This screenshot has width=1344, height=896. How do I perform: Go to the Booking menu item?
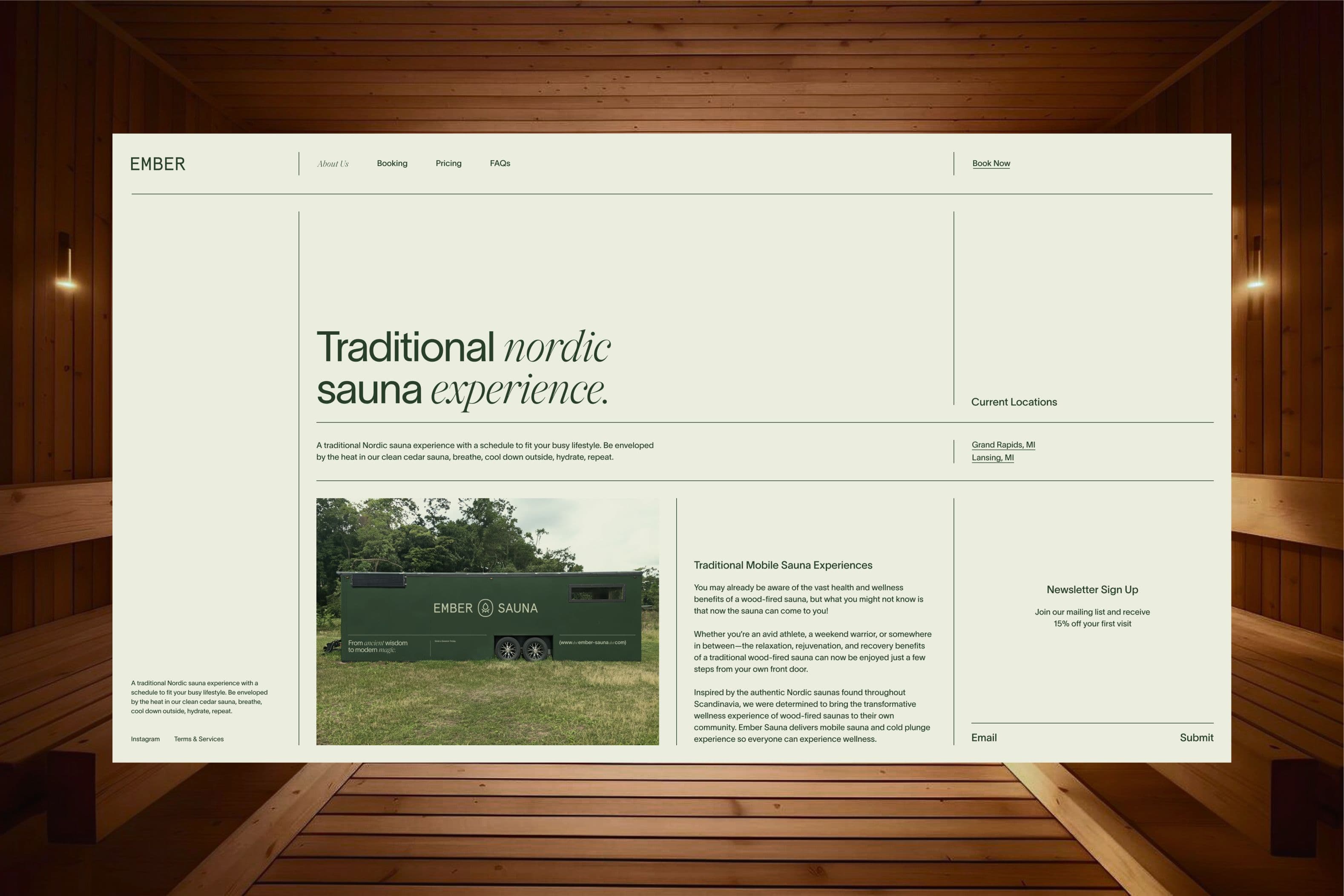[x=392, y=164]
